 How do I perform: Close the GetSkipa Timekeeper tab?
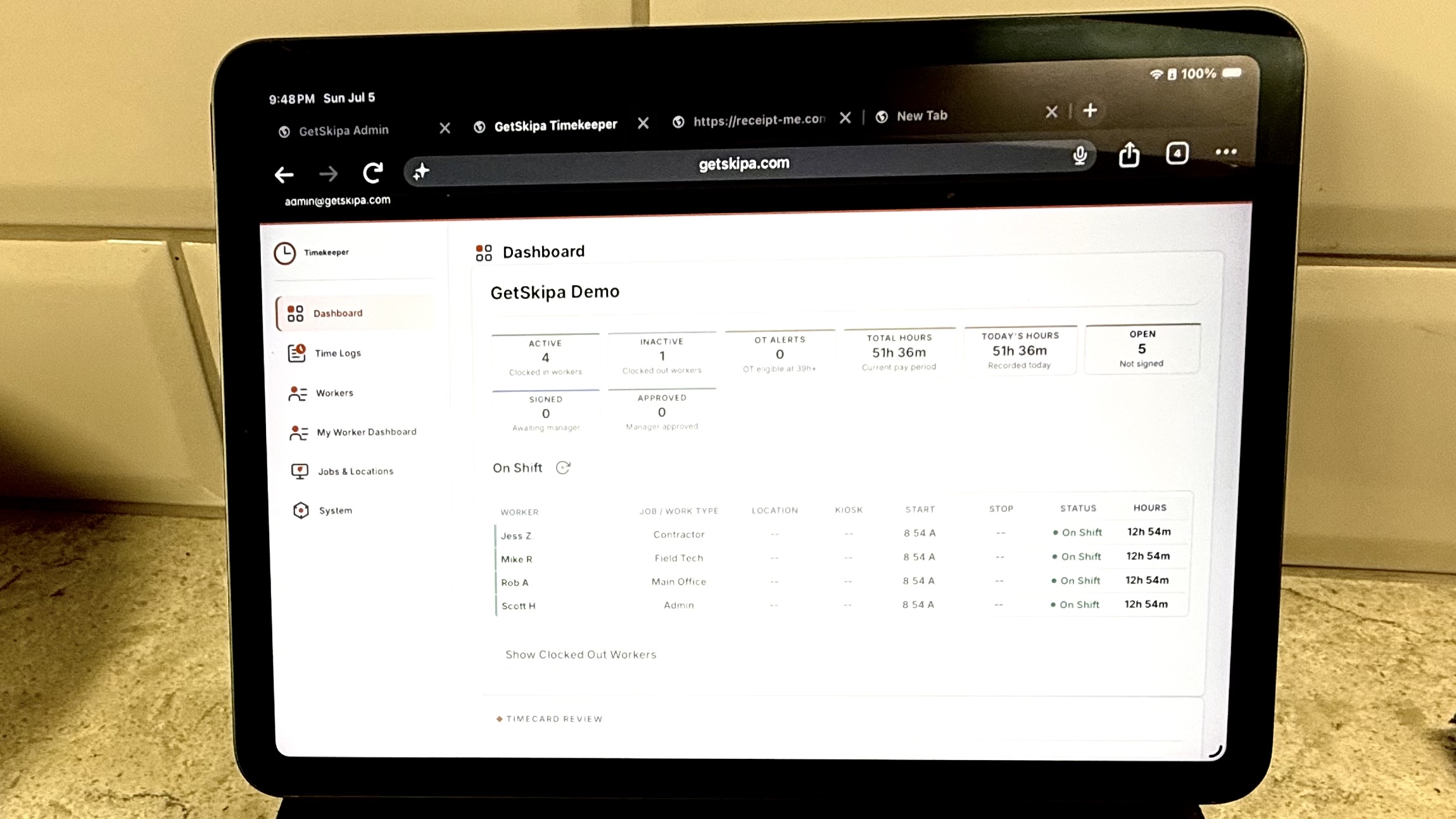pos(643,123)
